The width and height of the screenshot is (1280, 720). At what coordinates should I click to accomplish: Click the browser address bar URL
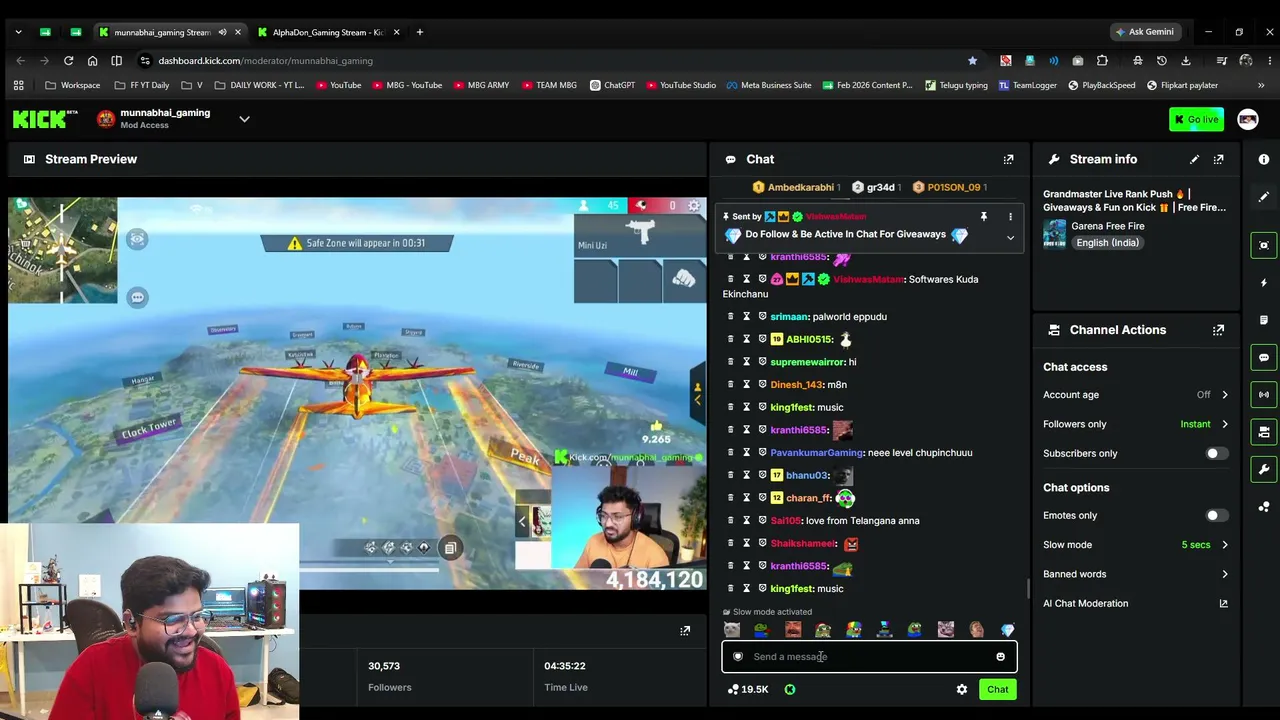coord(265,61)
